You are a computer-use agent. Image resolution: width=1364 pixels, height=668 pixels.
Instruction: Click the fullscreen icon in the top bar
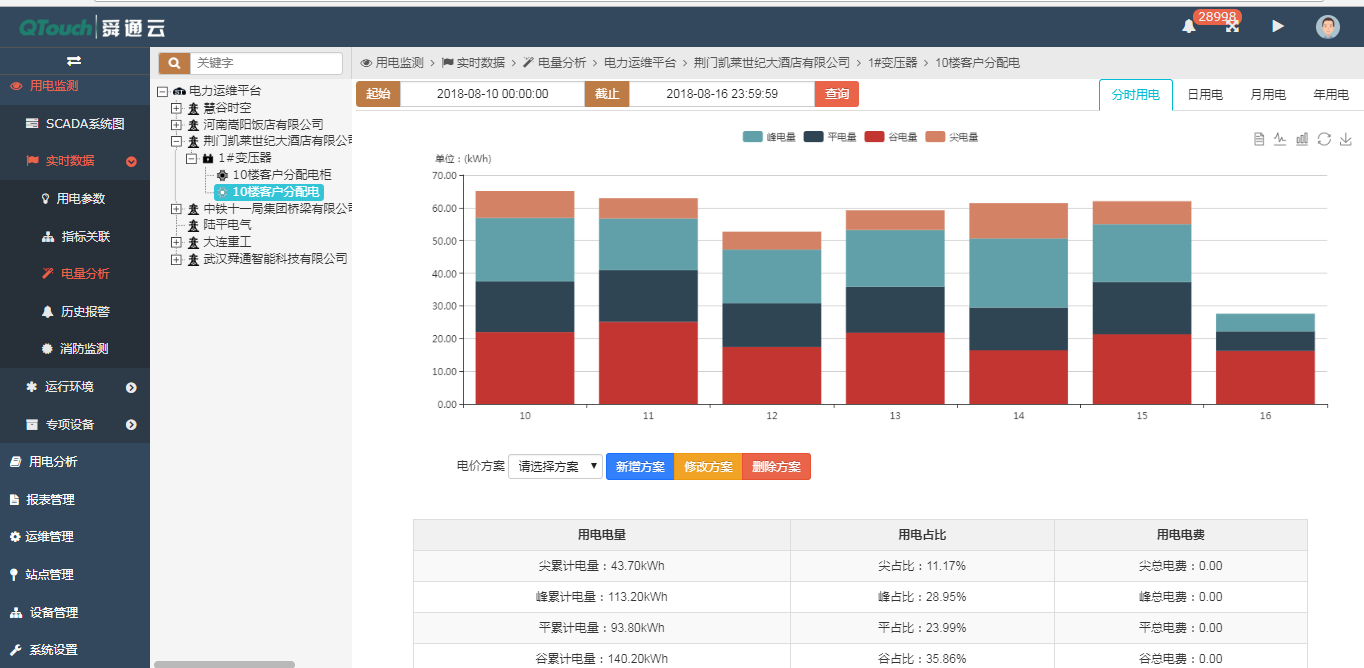pos(1232,27)
